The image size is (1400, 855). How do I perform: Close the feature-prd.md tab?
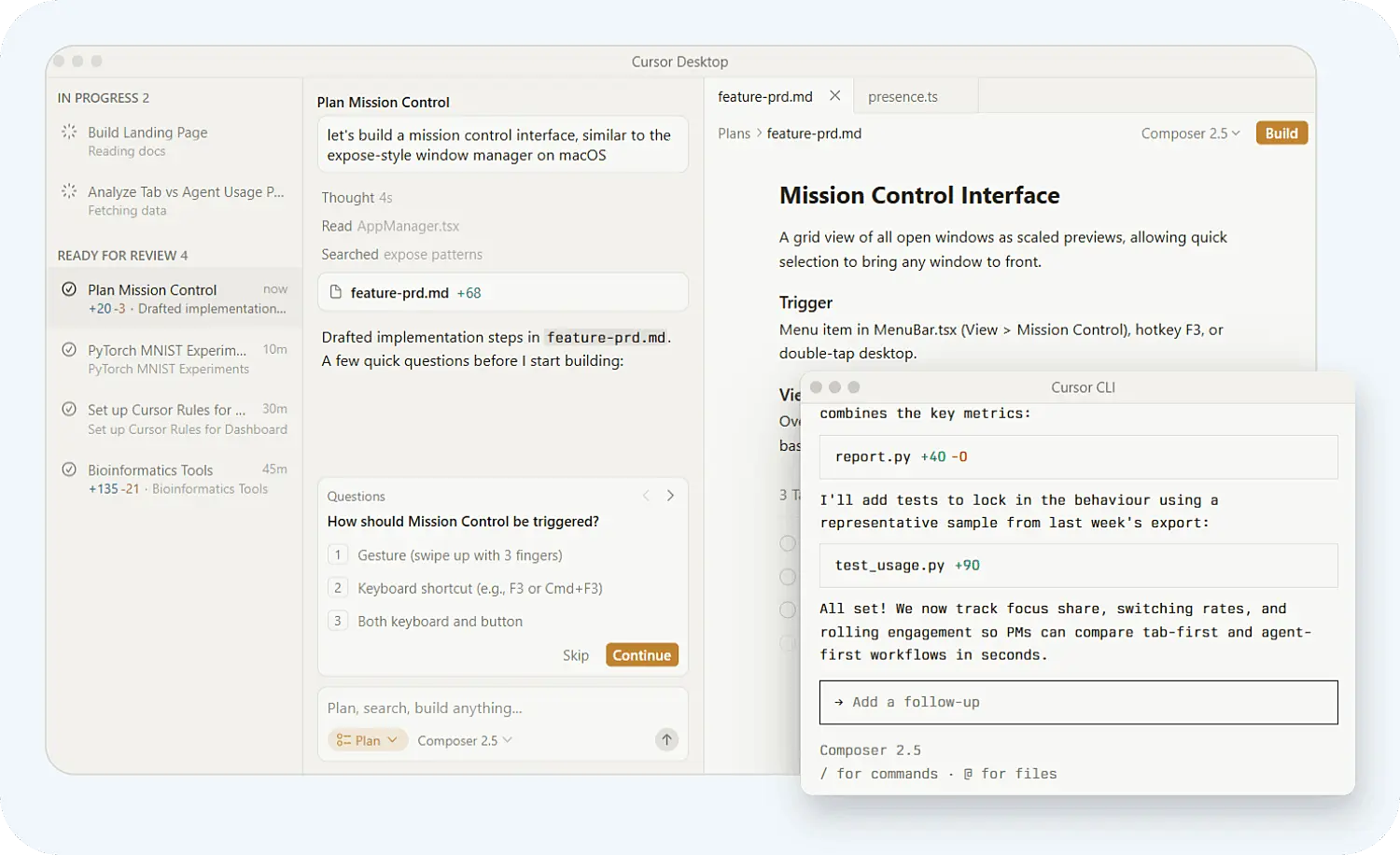(835, 95)
